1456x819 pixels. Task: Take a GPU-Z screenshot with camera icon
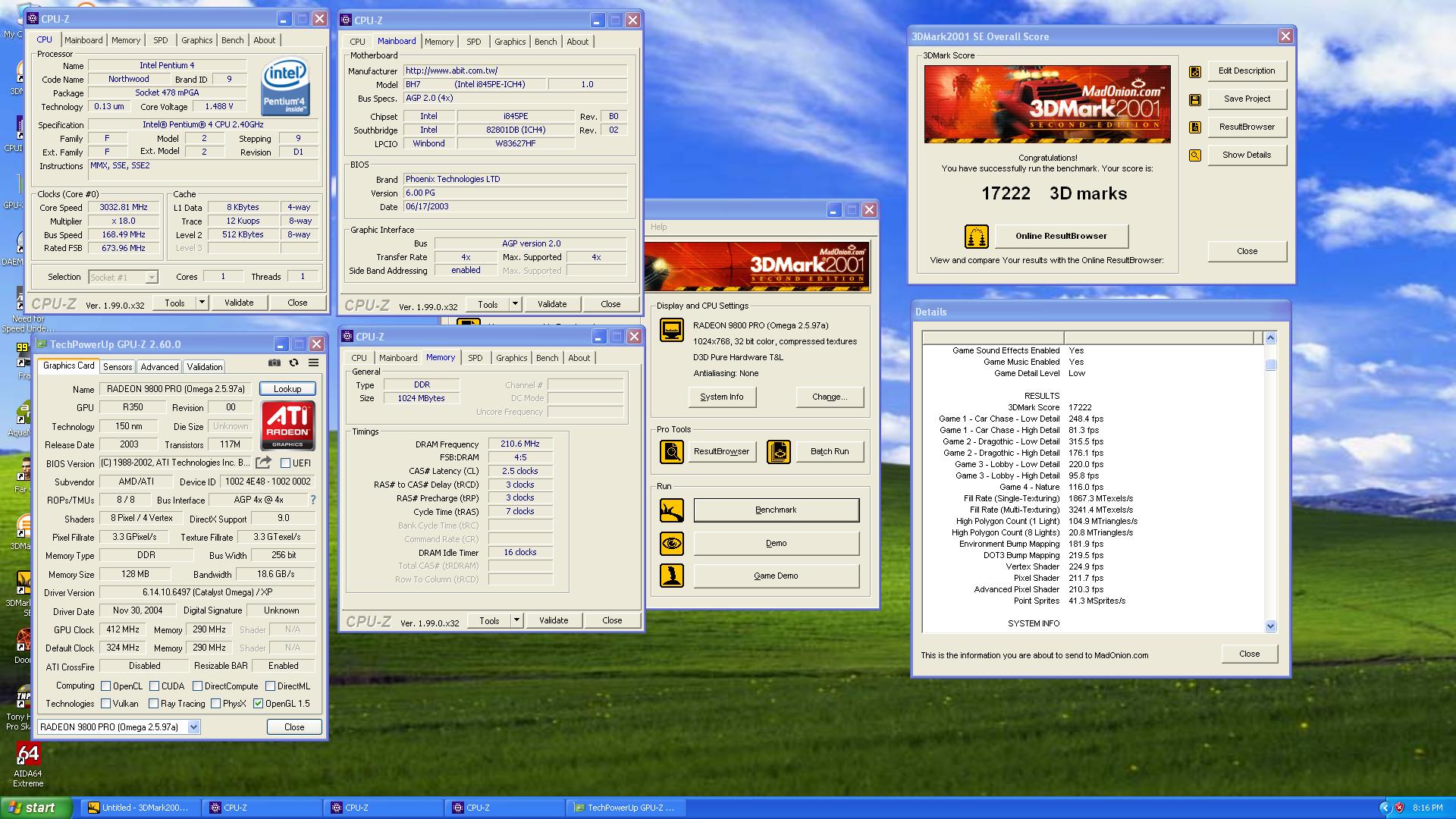pos(275,363)
